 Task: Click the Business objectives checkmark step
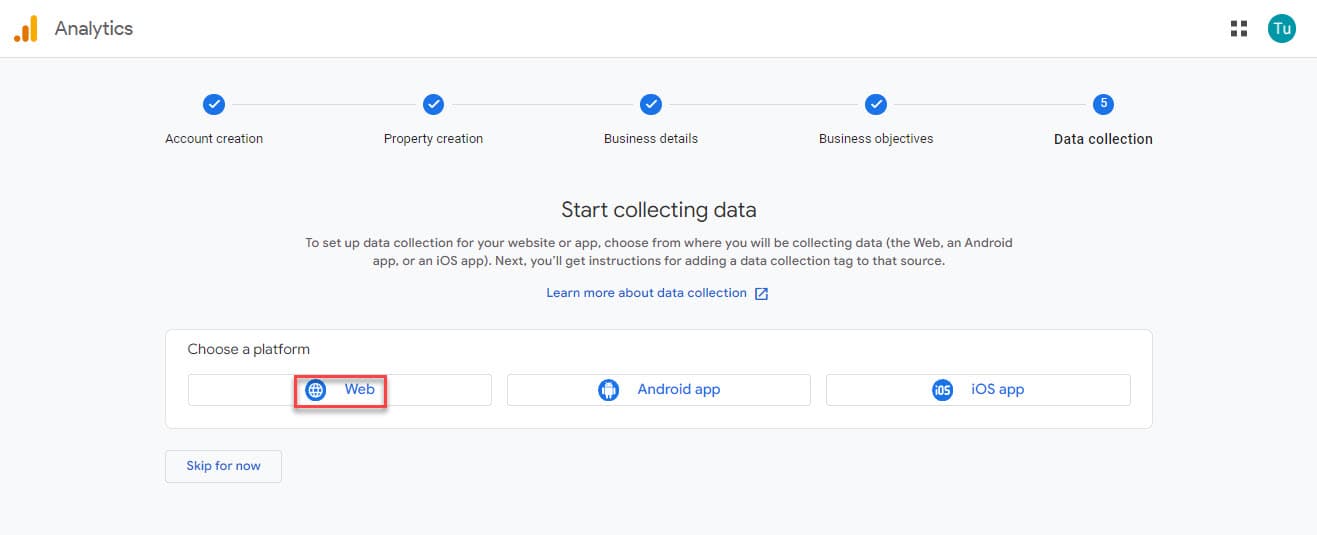coord(876,104)
